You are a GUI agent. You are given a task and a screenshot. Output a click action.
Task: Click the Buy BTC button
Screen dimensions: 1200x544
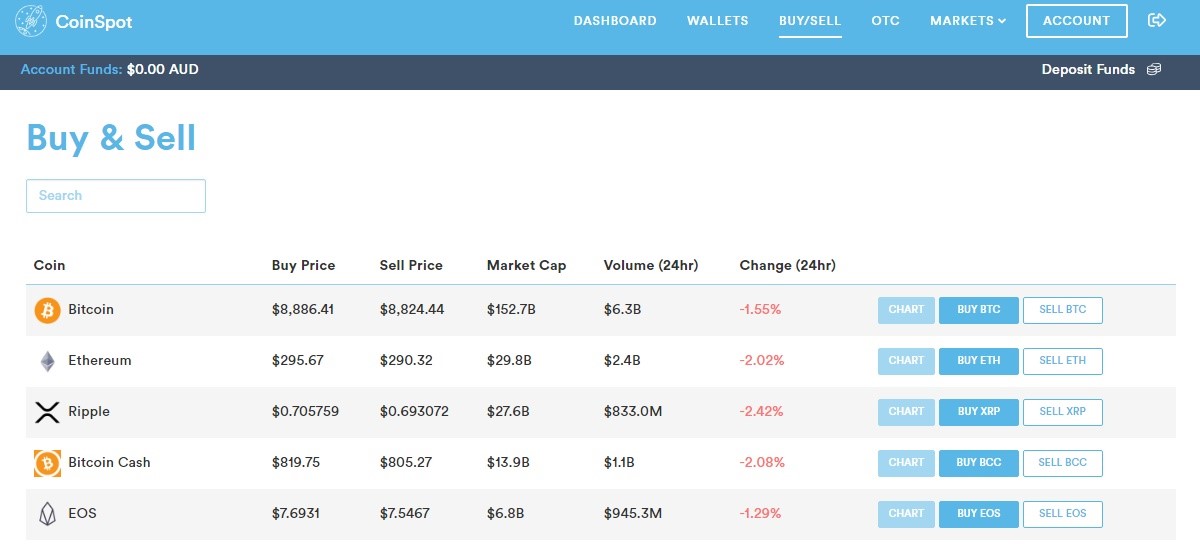click(978, 310)
